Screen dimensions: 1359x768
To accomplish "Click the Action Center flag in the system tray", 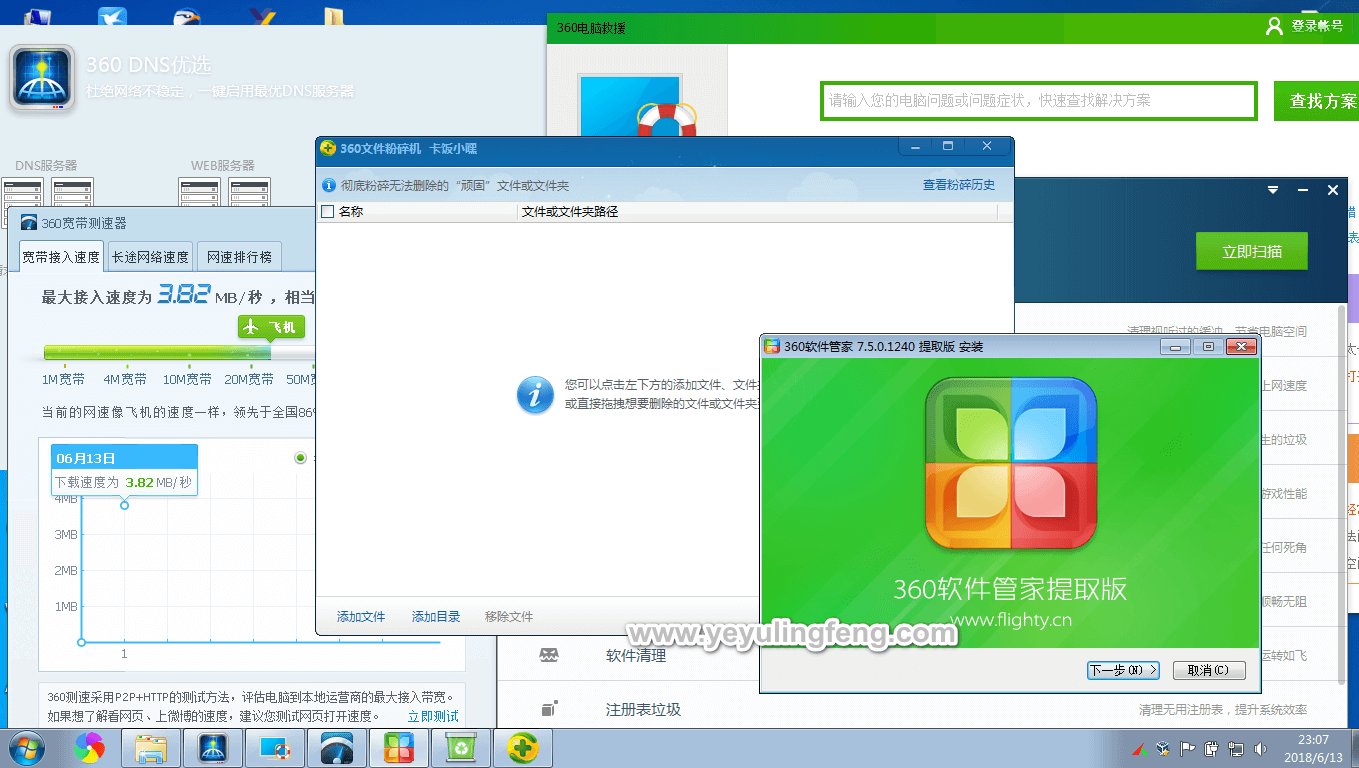I will [1188, 748].
